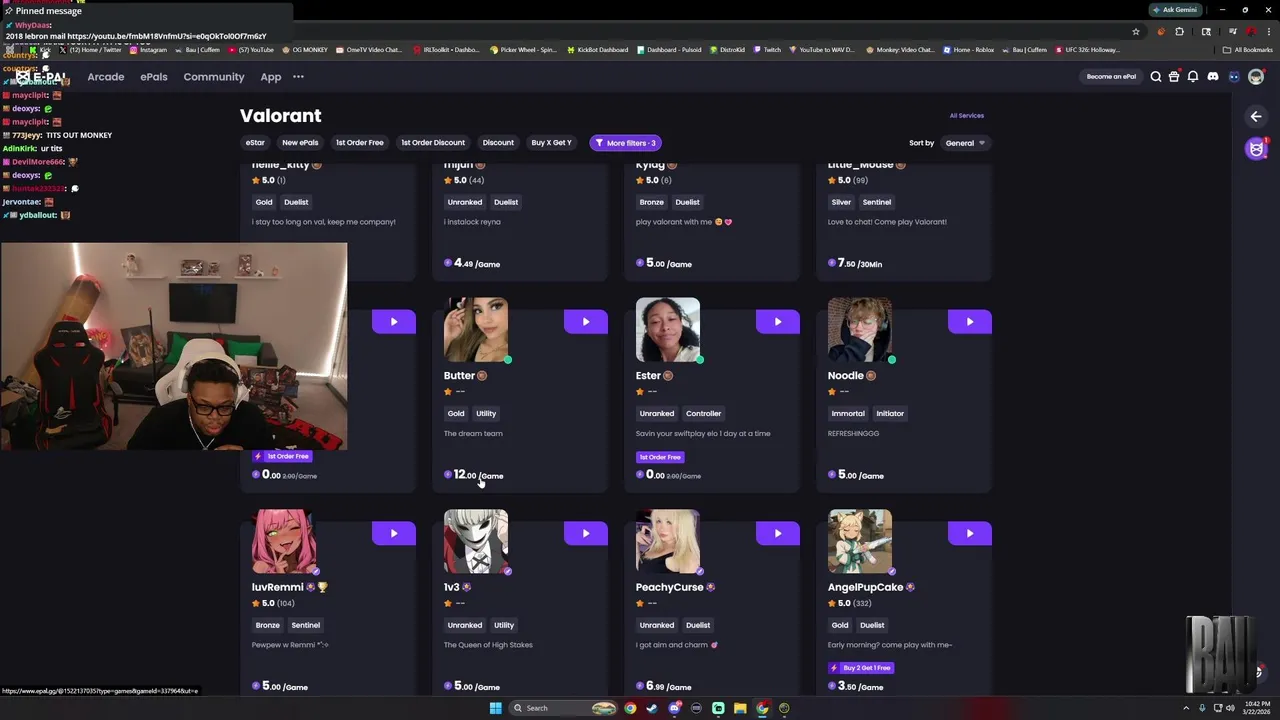Play AngelPupCake's voice intro

(x=970, y=533)
